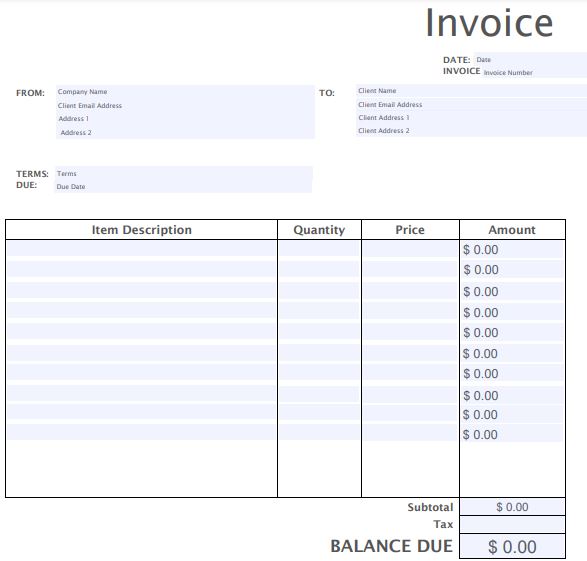Click the empty Tax field
Viewport: 587px width, 561px height.
(x=512, y=525)
